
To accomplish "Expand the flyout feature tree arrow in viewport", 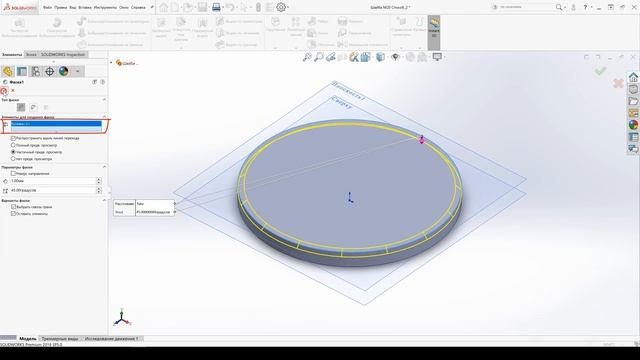I will pos(111,62).
